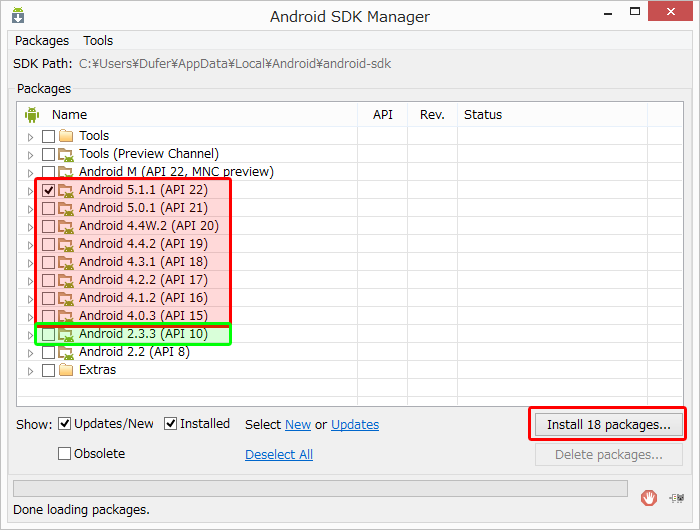
Task: Click the package loading progress bar
Action: 321,488
